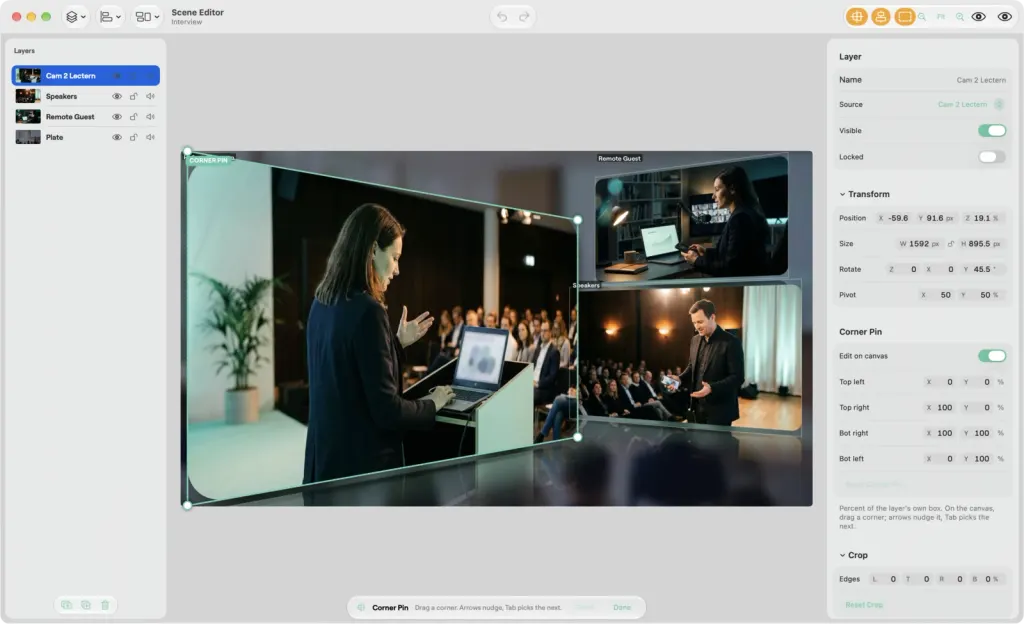The image size is (1024, 624).
Task: Toggle the orange snap alignment icon
Action: (880, 17)
